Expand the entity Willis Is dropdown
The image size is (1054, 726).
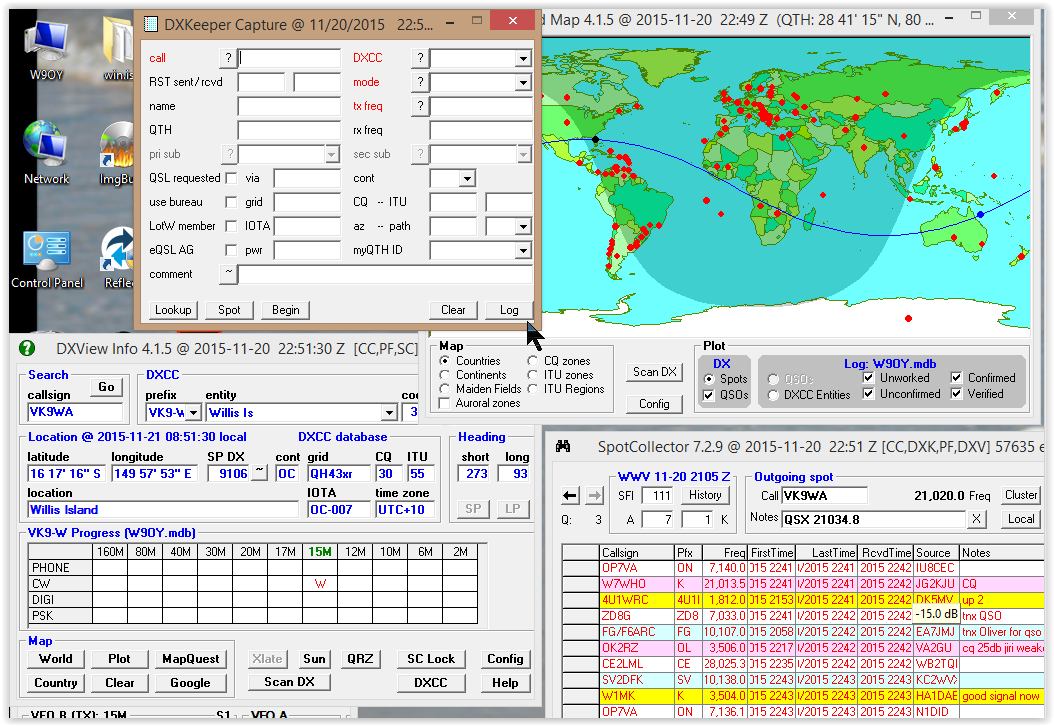coord(389,412)
